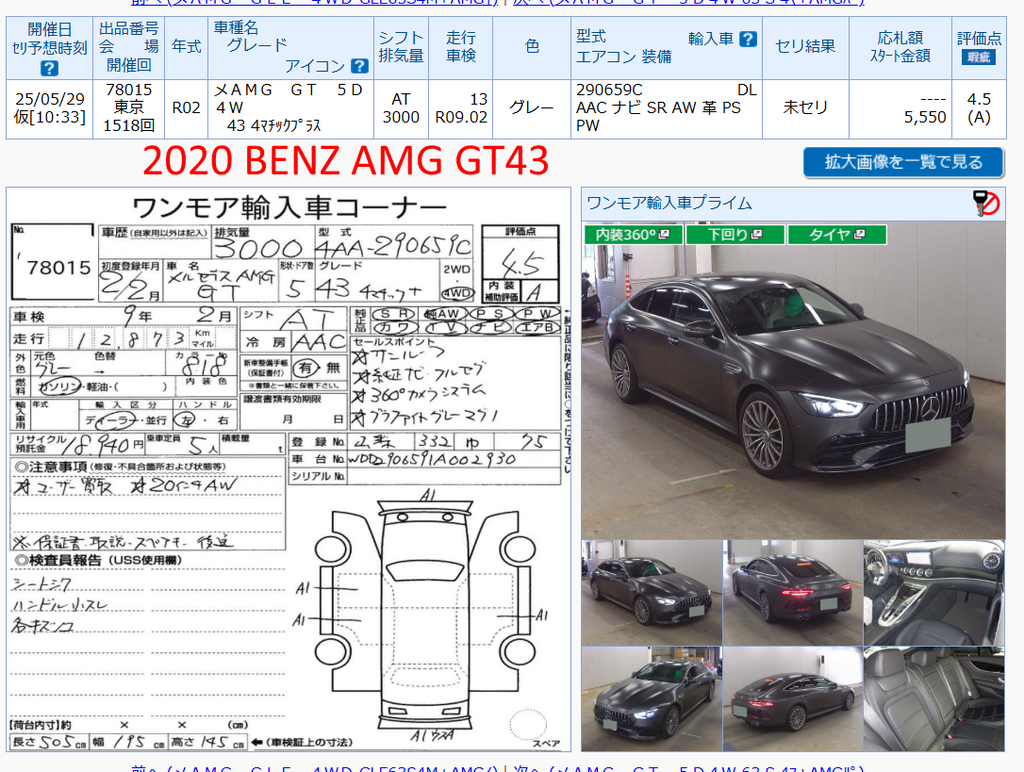Click the 色 column header

(x=532, y=47)
